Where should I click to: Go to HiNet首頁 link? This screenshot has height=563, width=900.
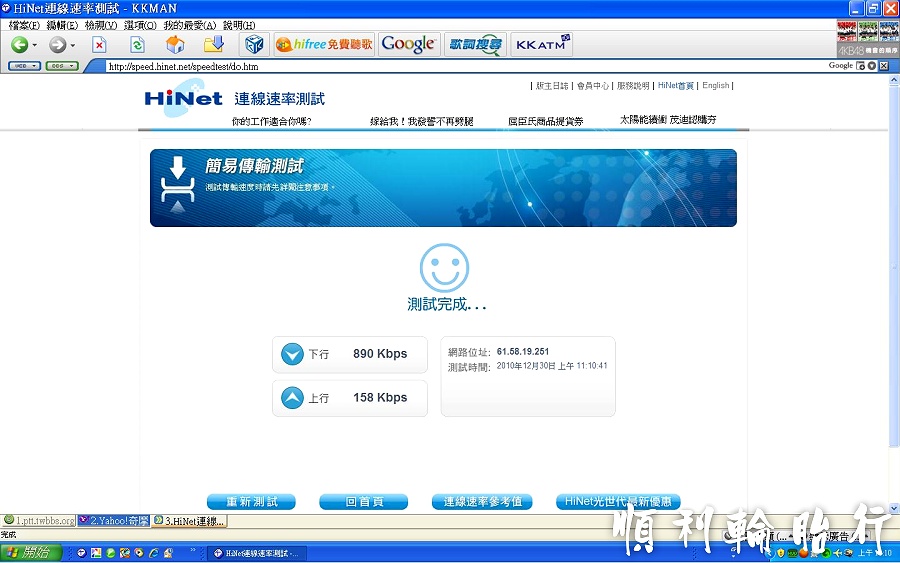pos(676,86)
